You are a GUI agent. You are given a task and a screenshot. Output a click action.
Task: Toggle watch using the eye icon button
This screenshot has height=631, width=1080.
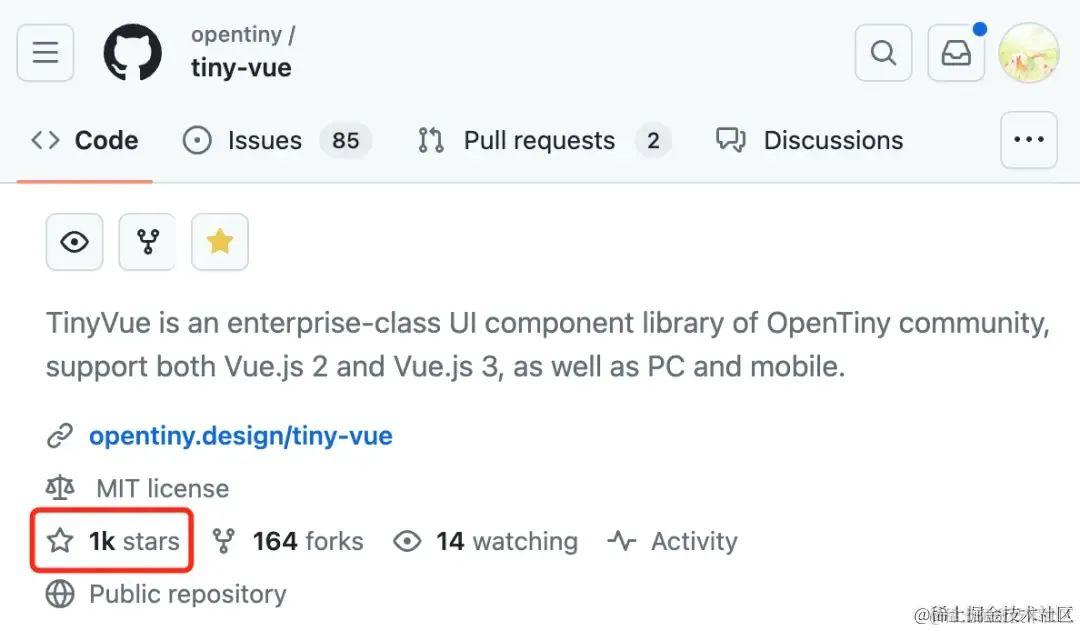pyautogui.click(x=74, y=242)
